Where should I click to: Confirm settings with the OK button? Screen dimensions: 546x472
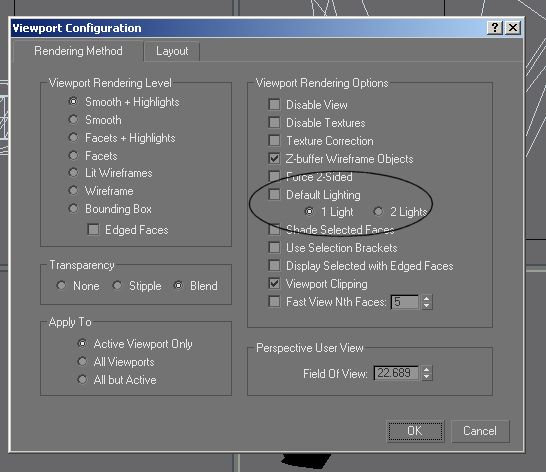tap(415, 431)
